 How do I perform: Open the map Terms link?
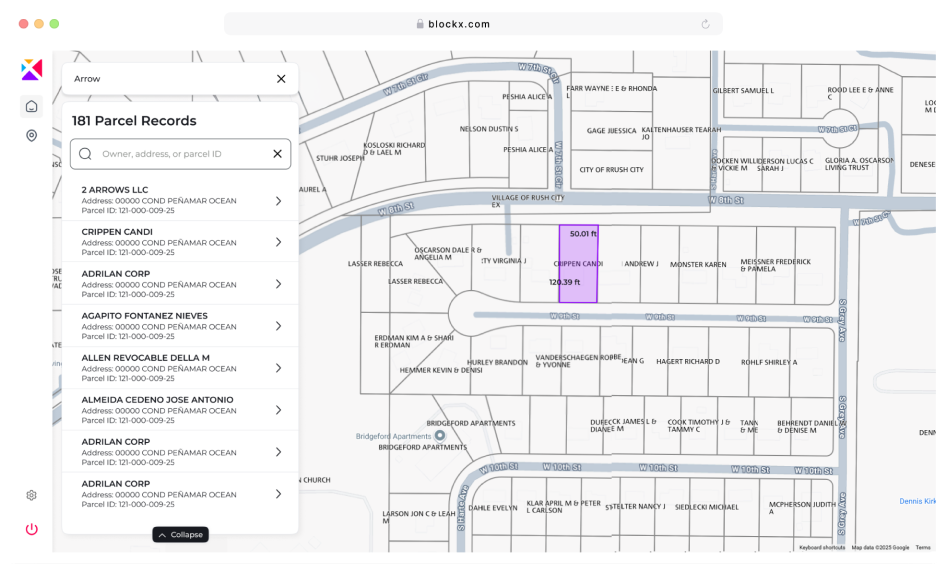point(922,547)
